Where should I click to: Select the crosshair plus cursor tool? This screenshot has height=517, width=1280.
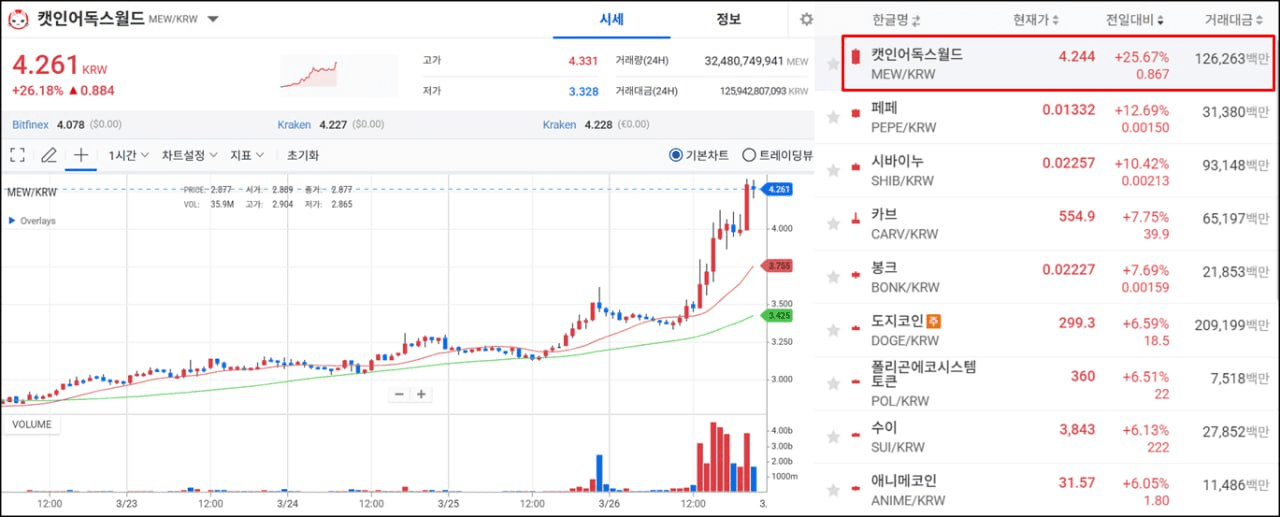81,155
